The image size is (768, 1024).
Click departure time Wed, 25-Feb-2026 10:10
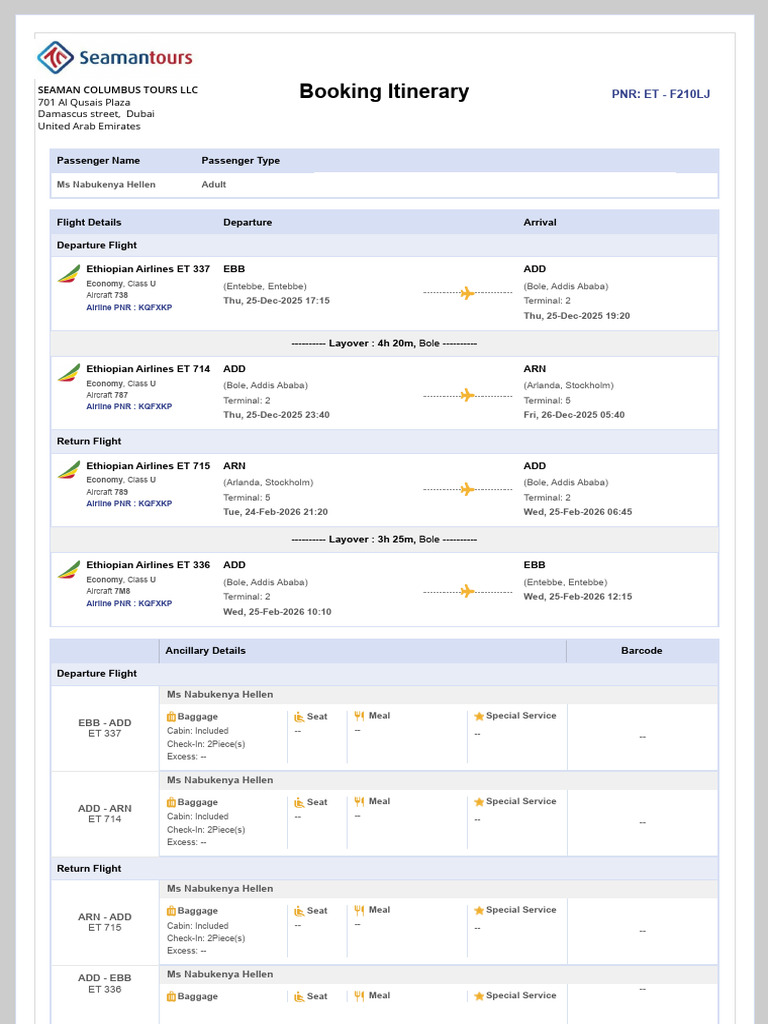point(277,612)
